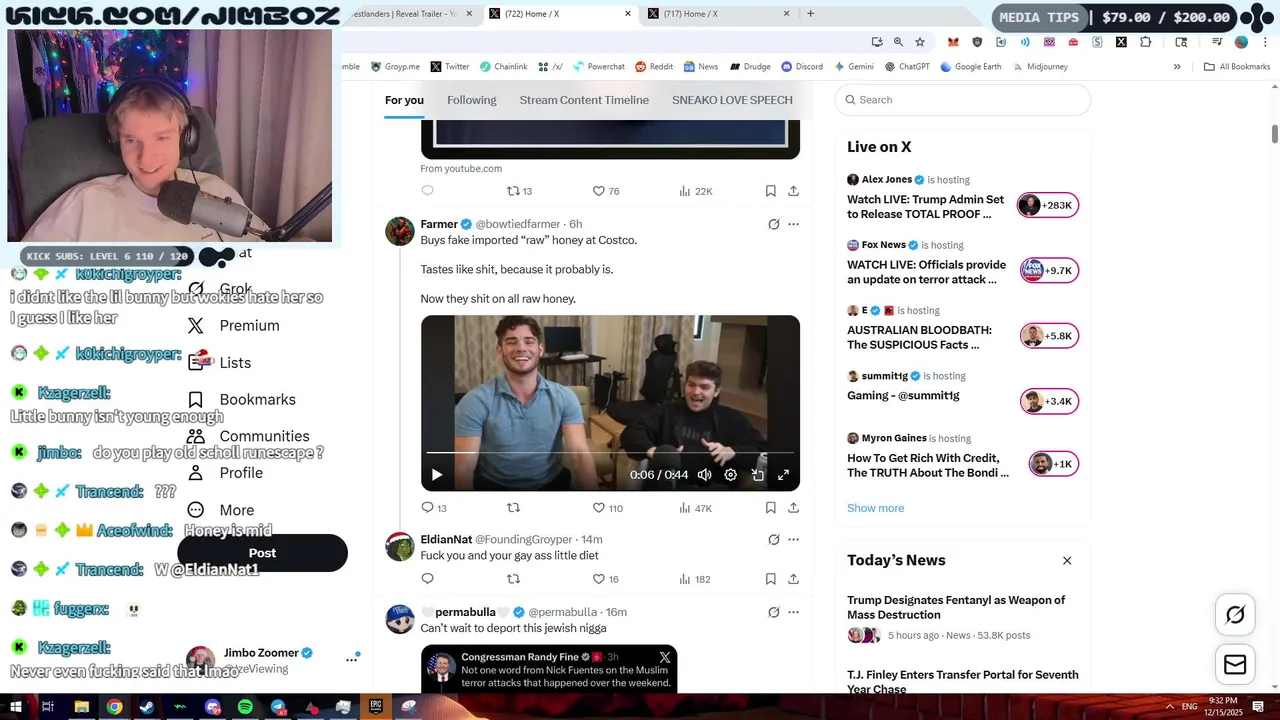Open Communities in the sidebar
1280x720 pixels.
point(248,436)
